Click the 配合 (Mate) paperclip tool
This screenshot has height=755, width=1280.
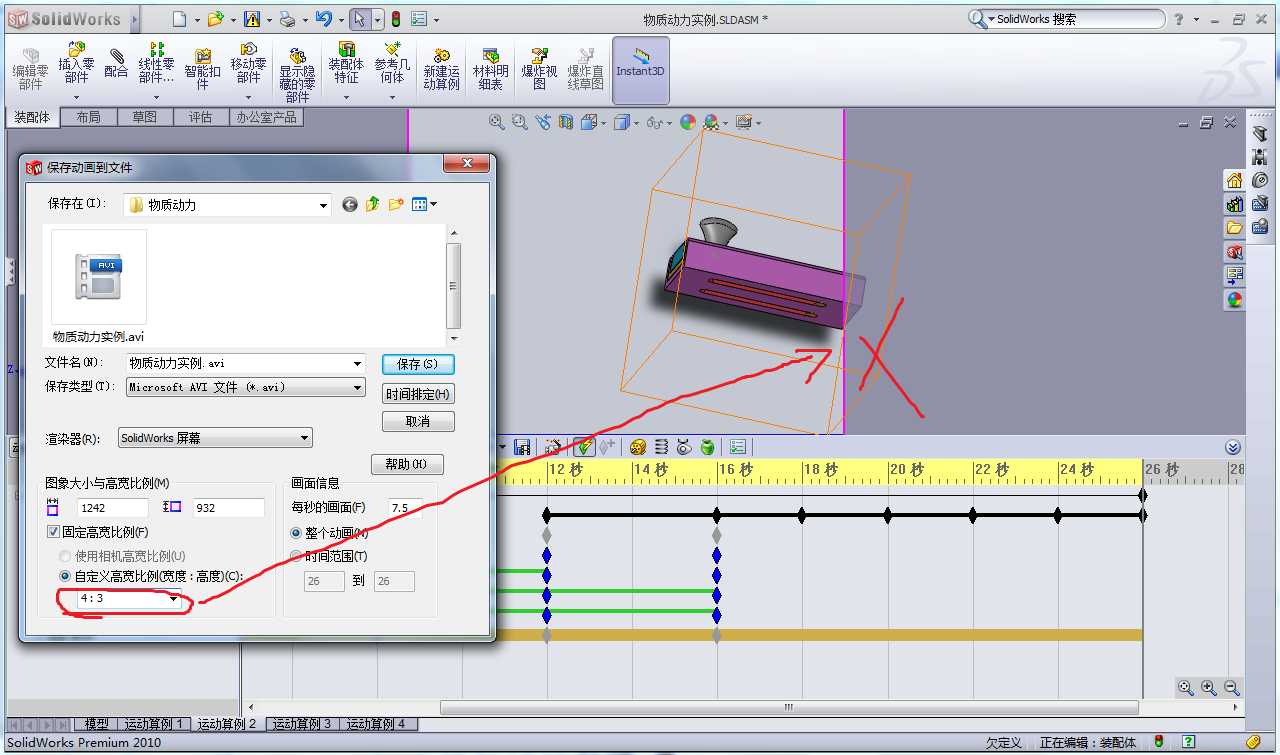(x=116, y=63)
